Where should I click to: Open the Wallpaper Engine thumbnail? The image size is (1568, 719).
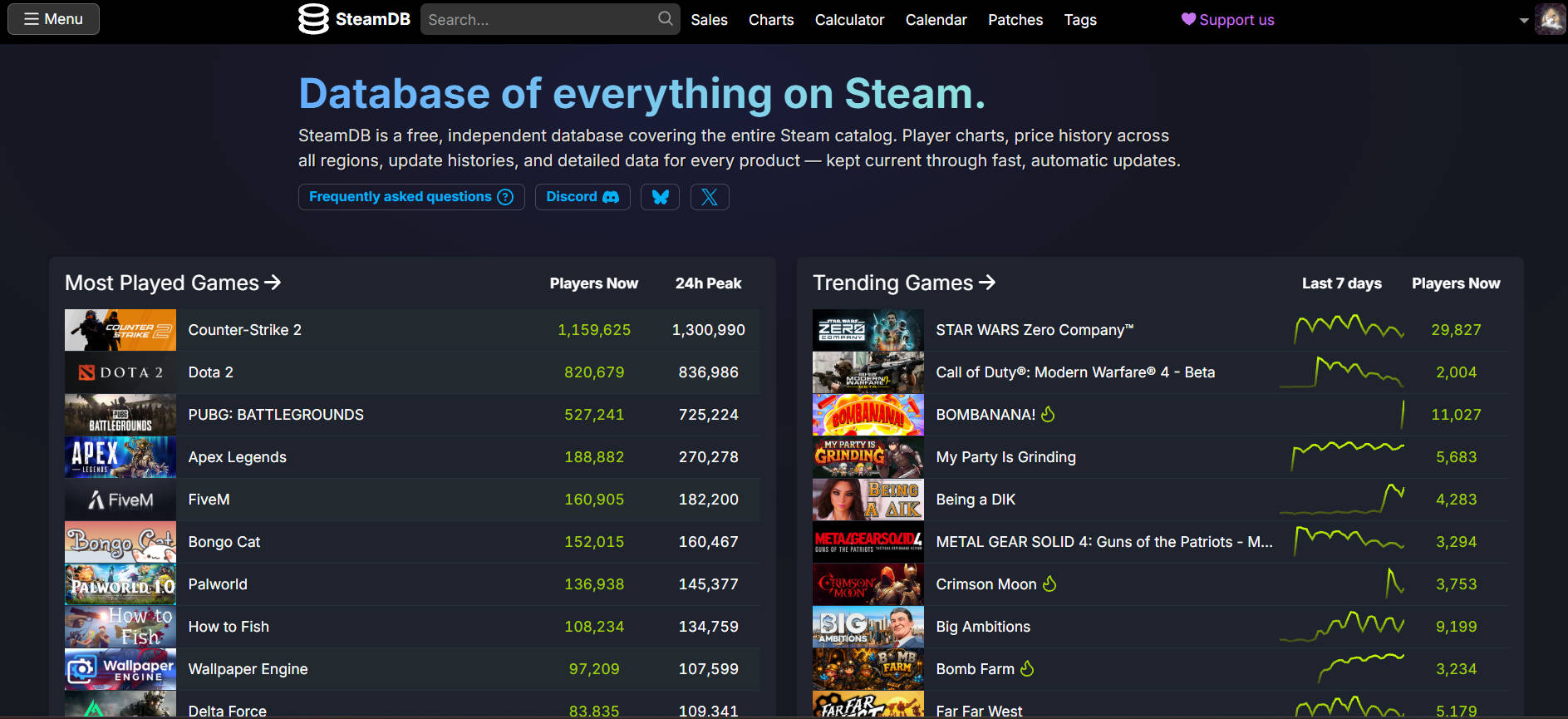coord(120,669)
